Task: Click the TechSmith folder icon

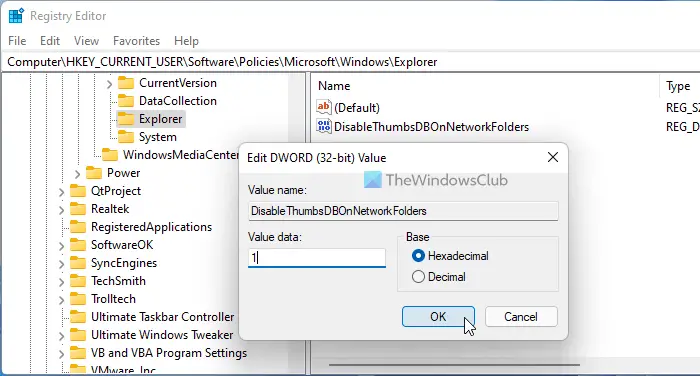Action: 78,281
